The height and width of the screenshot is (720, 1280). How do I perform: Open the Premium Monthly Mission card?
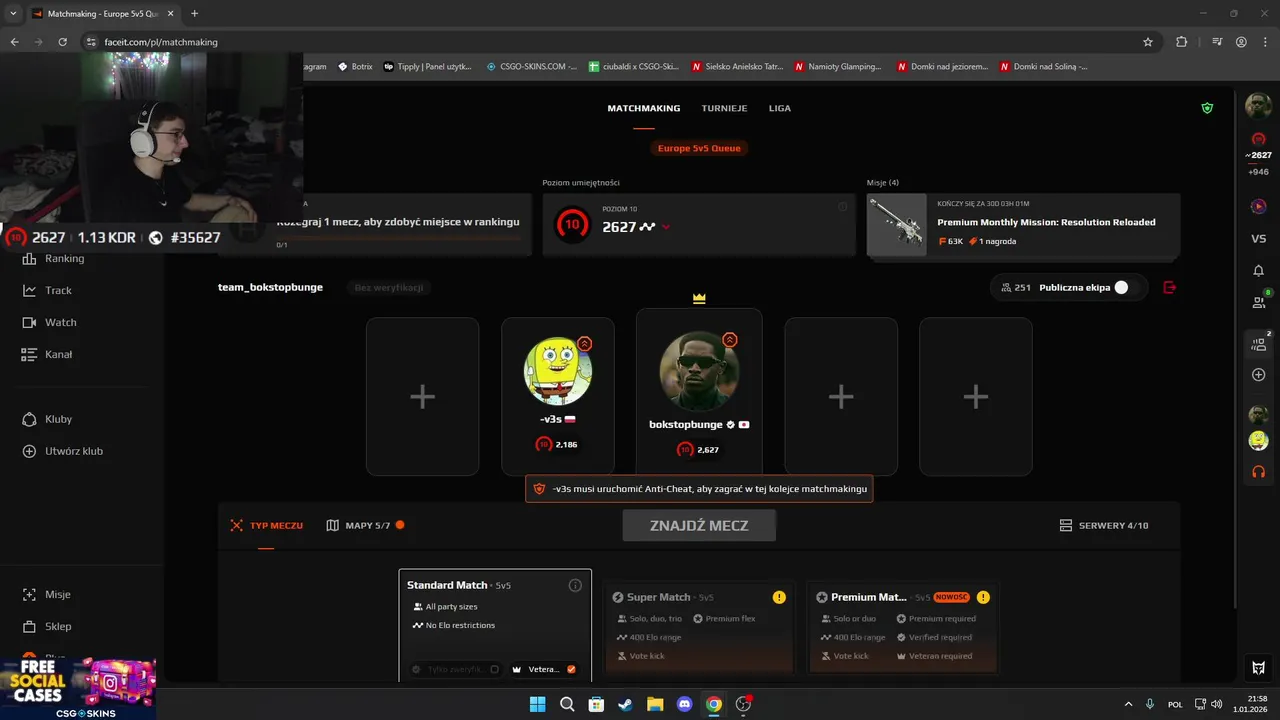(x=1023, y=225)
